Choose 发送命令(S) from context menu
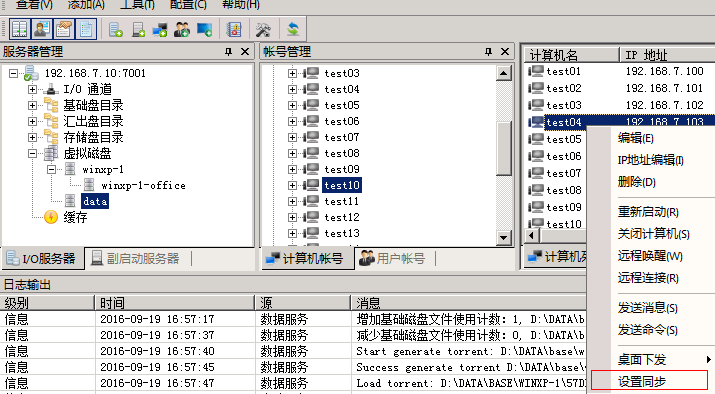The height and width of the screenshot is (394, 715). 648,330
